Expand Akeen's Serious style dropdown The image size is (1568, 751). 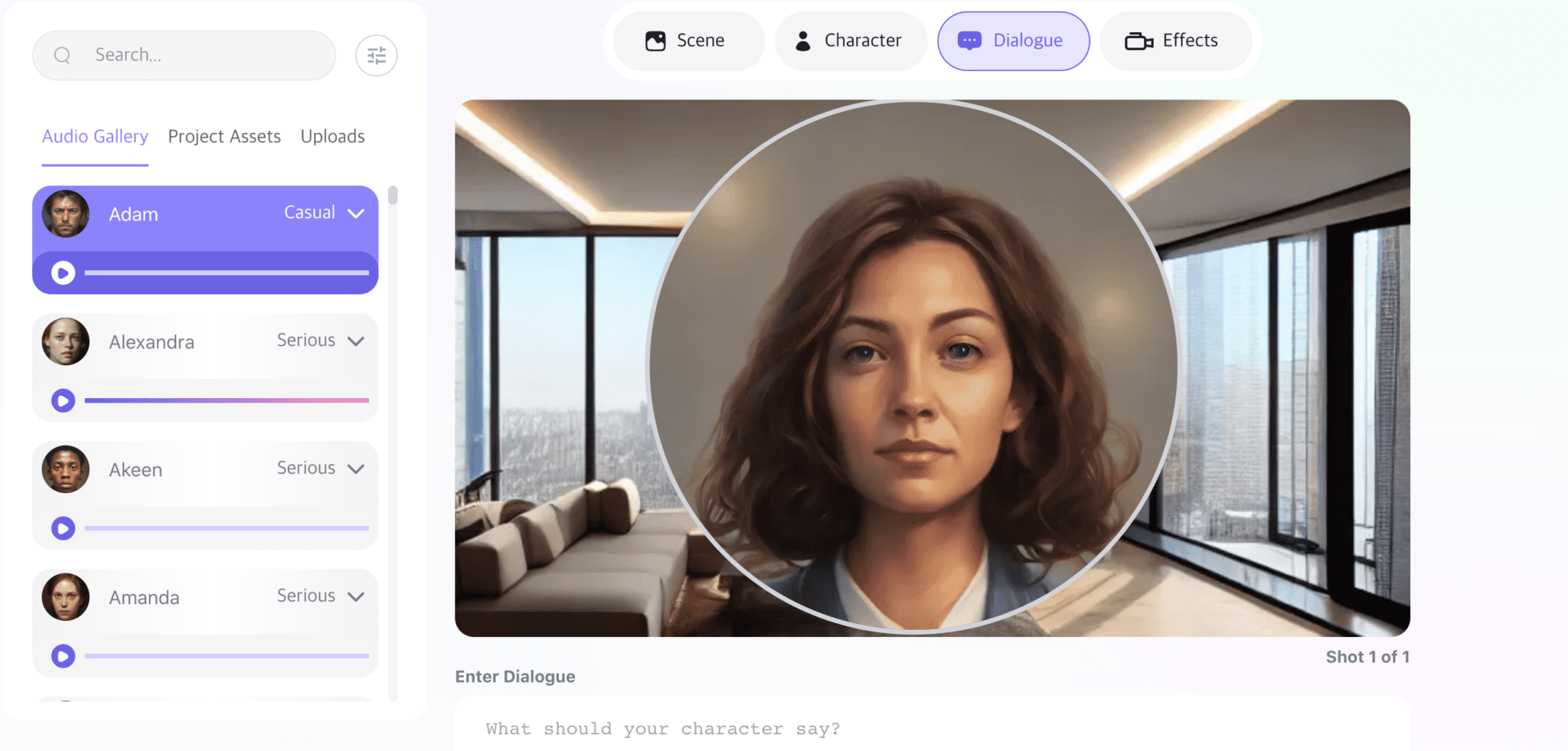[x=320, y=469]
